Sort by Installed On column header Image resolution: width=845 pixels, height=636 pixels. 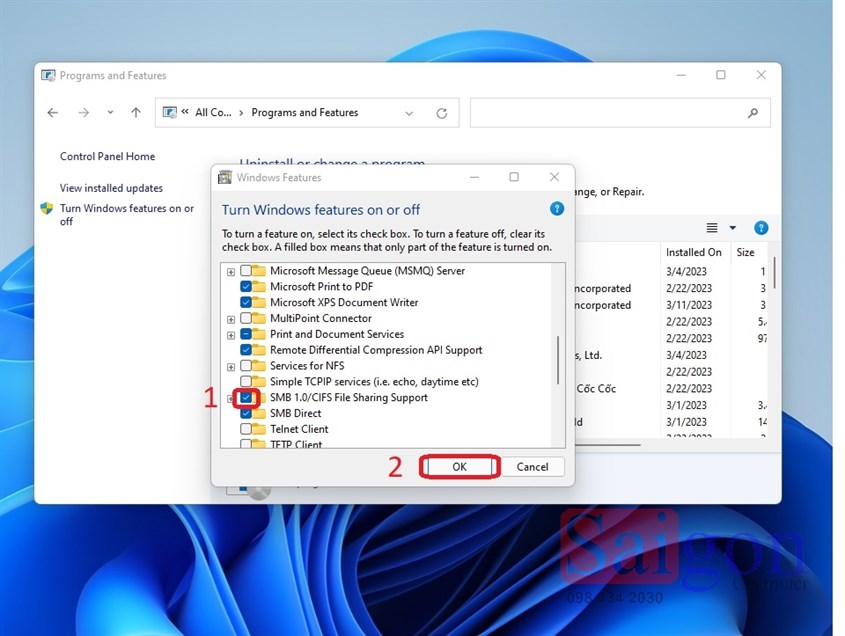pyautogui.click(x=693, y=253)
